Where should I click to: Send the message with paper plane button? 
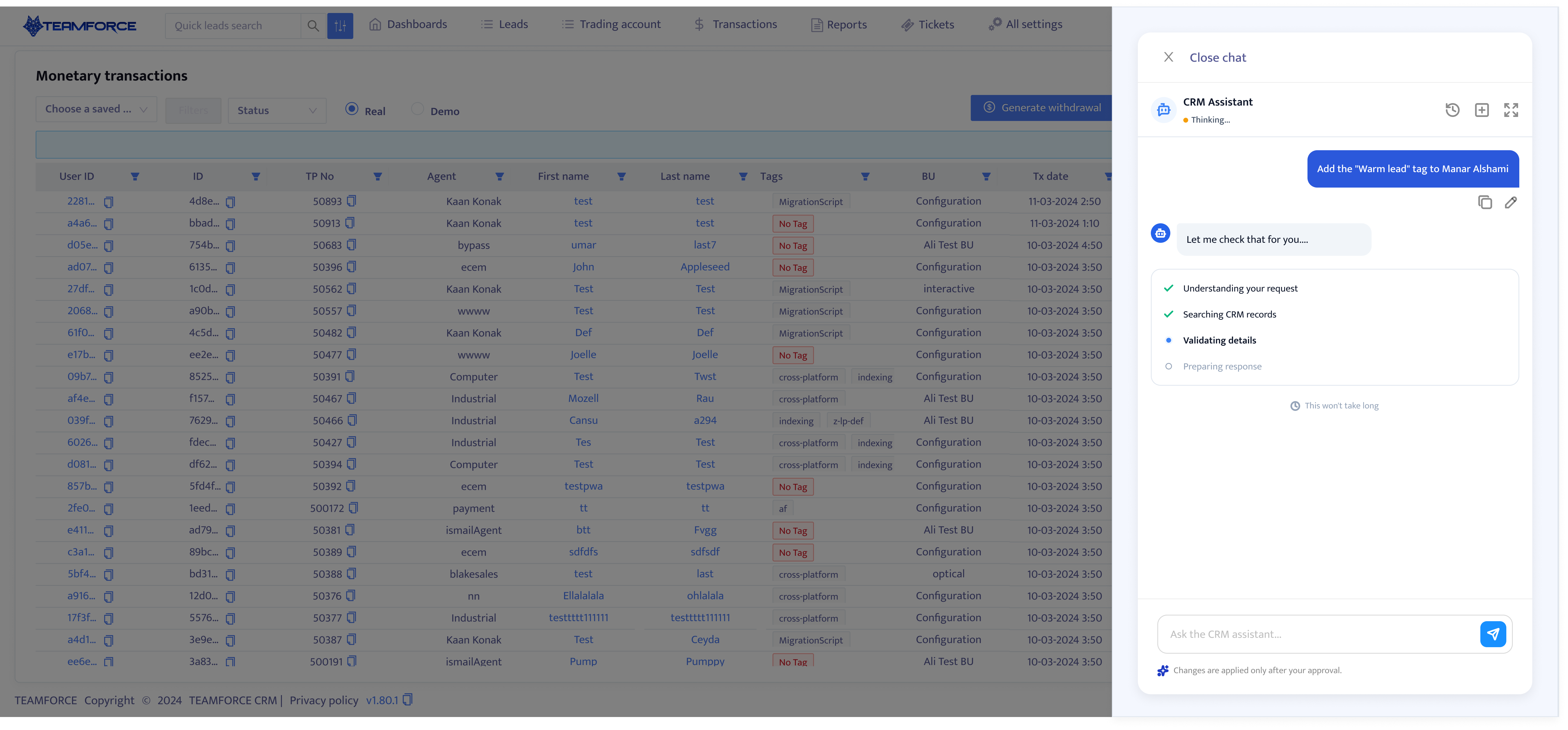click(1493, 634)
